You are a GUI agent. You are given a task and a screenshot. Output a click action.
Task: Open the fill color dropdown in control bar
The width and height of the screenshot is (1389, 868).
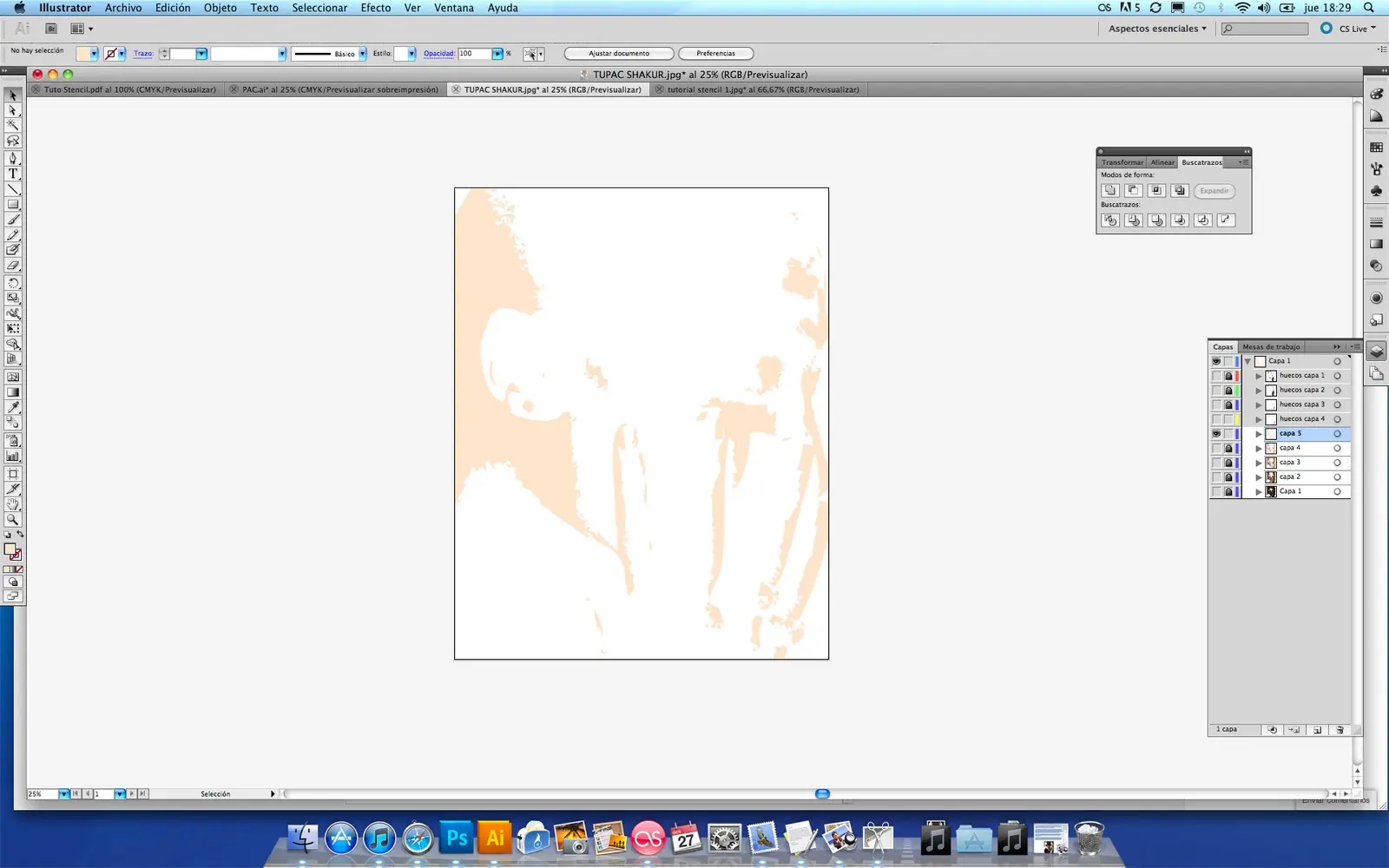tap(94, 54)
